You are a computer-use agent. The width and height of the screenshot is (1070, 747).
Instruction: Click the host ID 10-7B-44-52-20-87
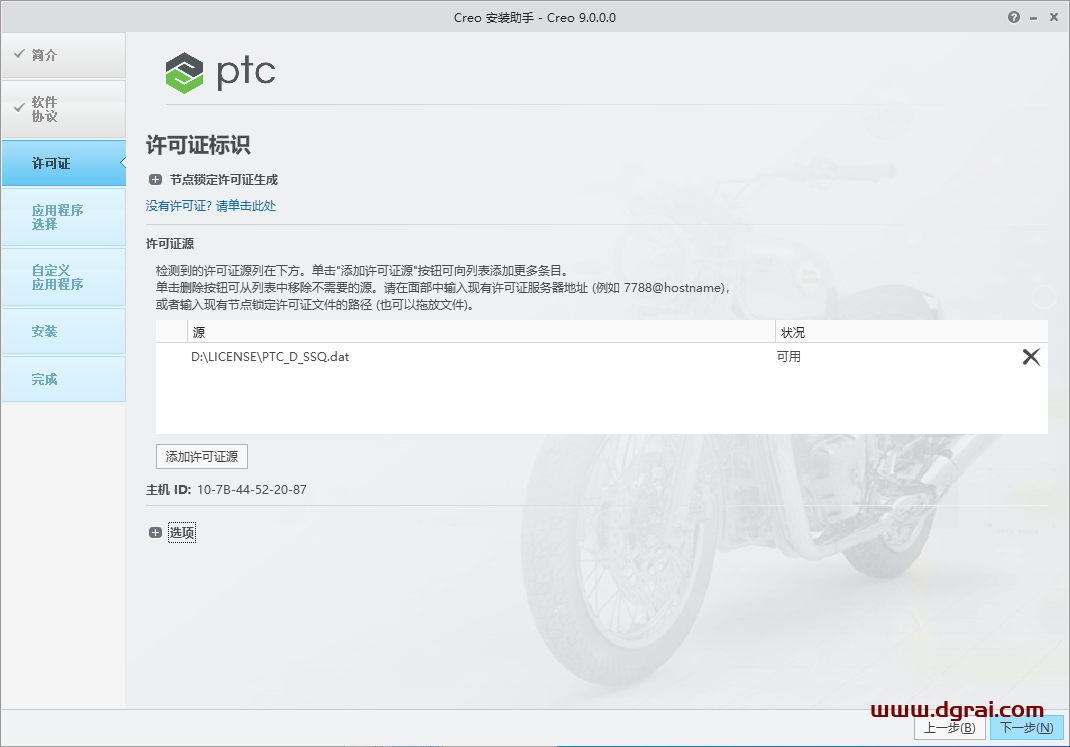pos(252,490)
